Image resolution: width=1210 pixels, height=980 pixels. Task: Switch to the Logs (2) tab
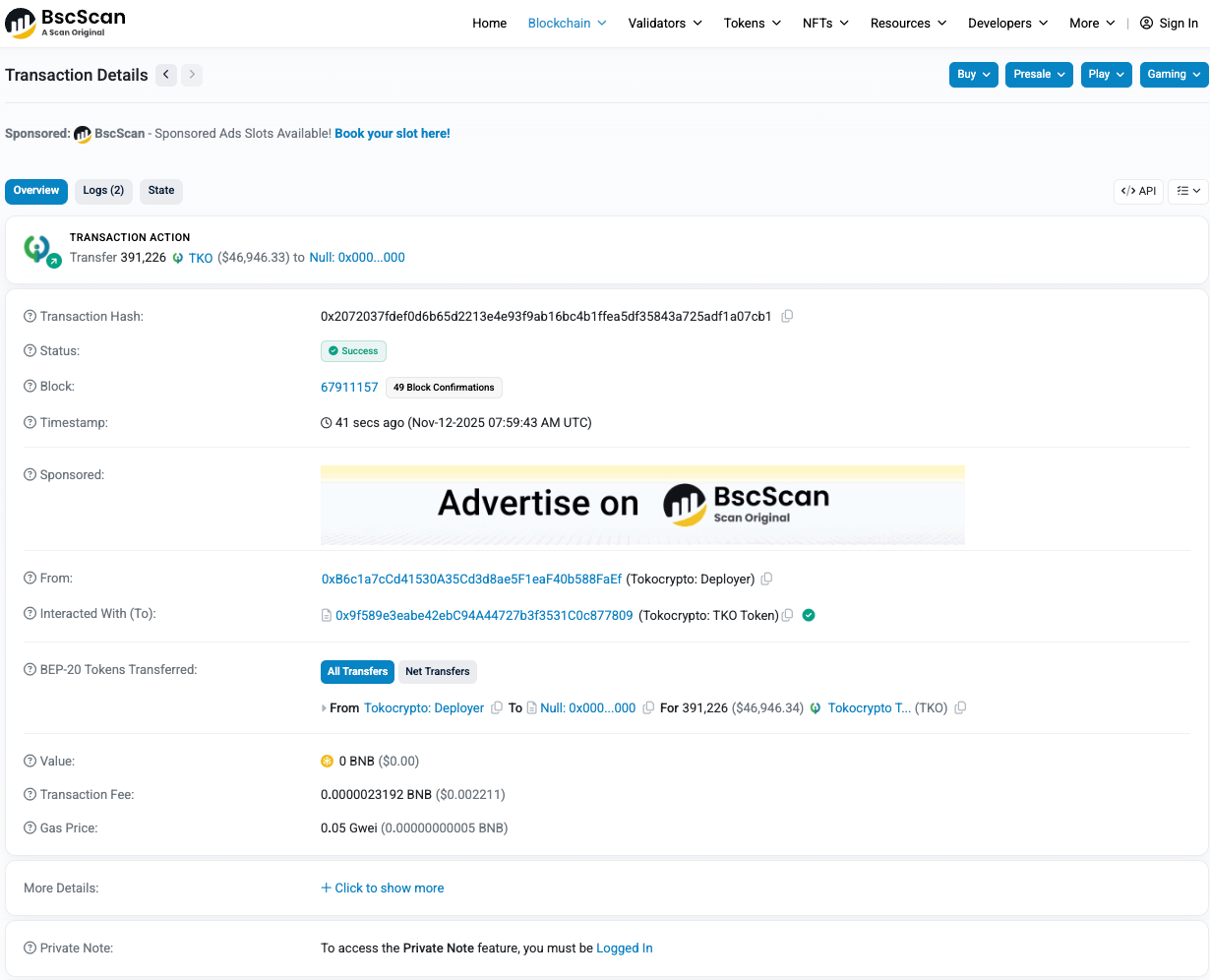[x=103, y=191]
